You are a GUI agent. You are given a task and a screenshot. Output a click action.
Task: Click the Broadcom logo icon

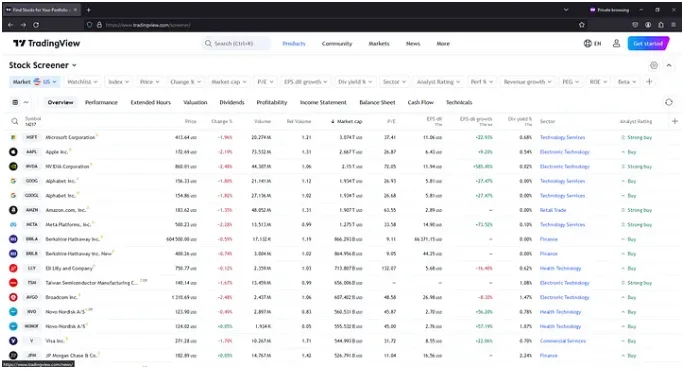13,297
